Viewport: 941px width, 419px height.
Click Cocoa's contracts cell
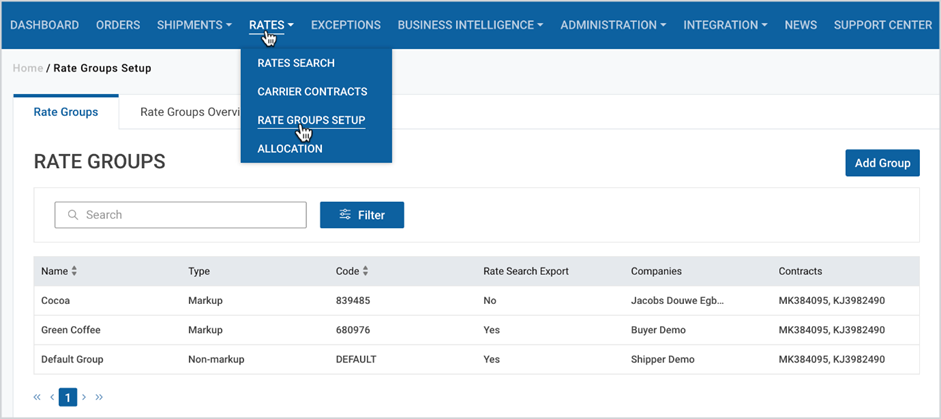832,301
